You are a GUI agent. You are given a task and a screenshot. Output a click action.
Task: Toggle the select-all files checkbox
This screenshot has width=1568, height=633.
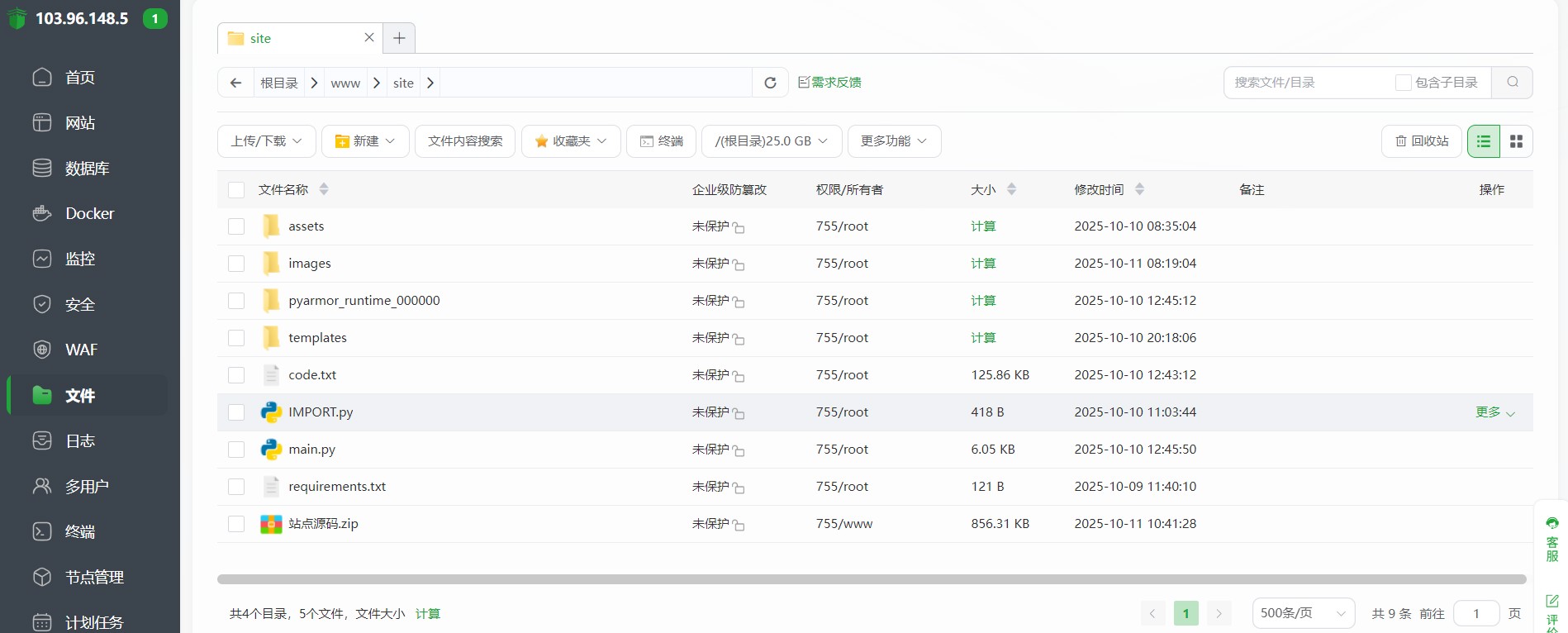[236, 190]
